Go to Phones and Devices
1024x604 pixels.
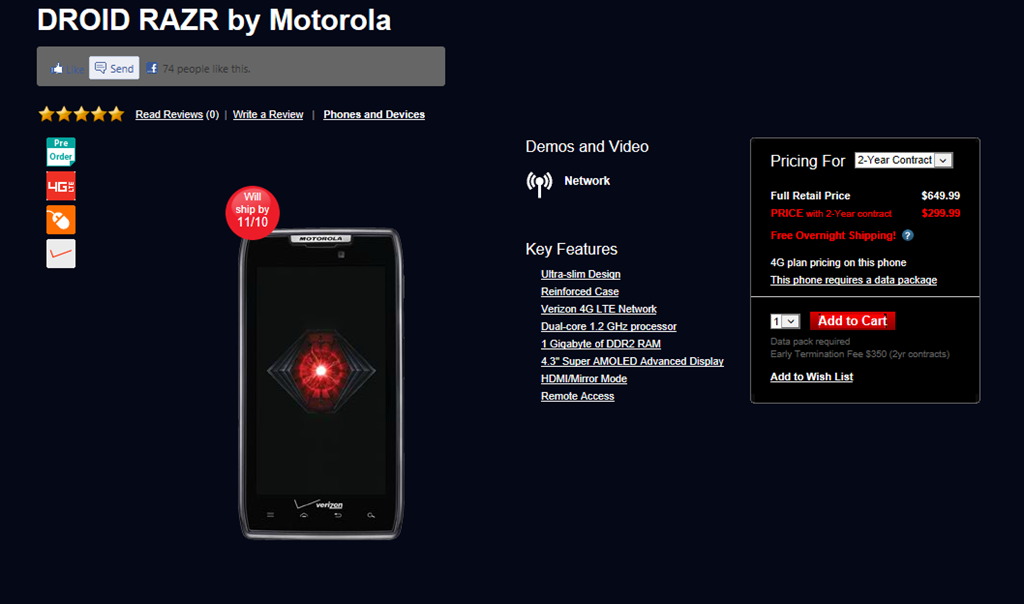click(374, 114)
